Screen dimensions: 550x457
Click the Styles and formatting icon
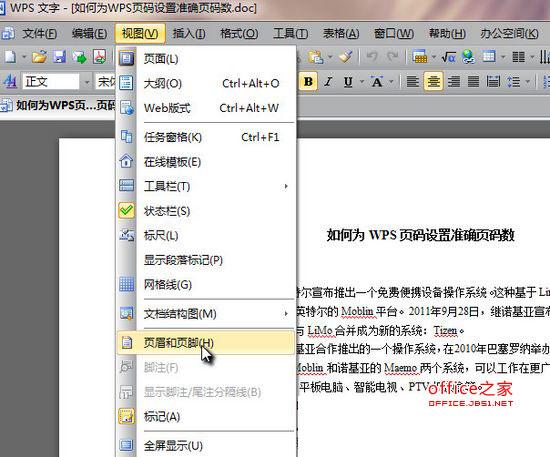tap(10, 82)
